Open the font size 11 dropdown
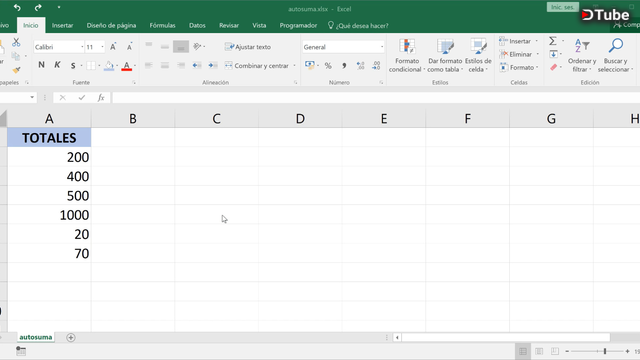The image size is (640, 360). pyautogui.click(x=102, y=47)
